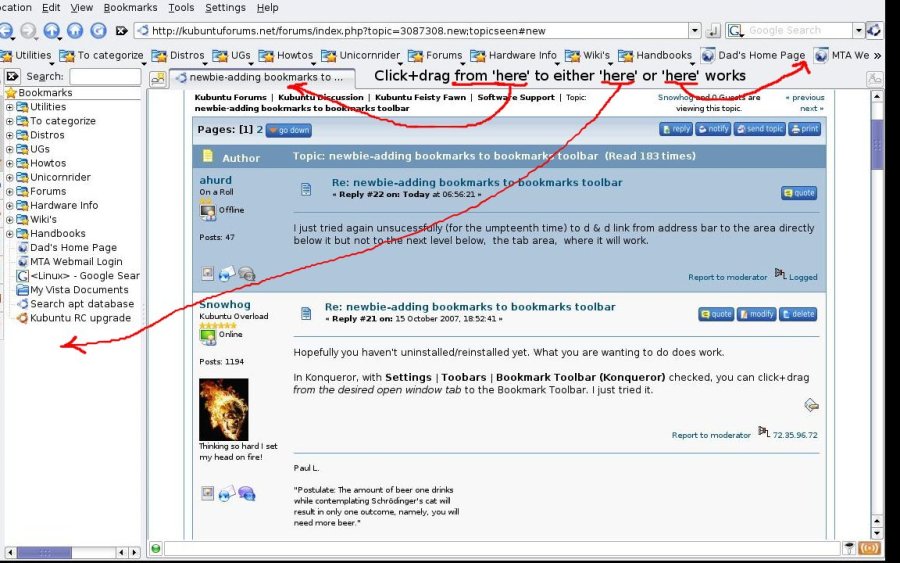Expand the Howtos folder in sidebar

[9, 163]
